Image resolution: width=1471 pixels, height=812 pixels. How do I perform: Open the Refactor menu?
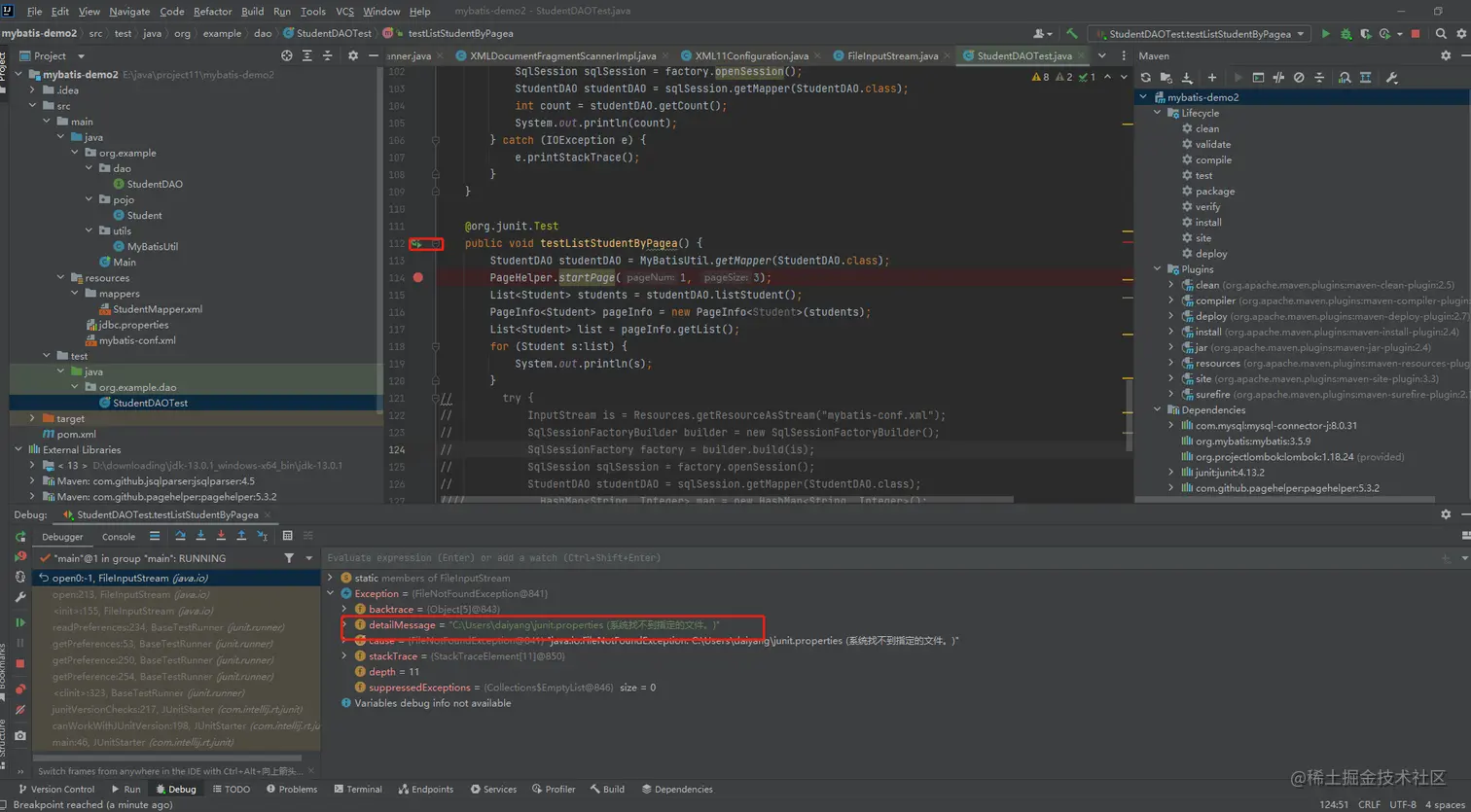click(x=212, y=12)
